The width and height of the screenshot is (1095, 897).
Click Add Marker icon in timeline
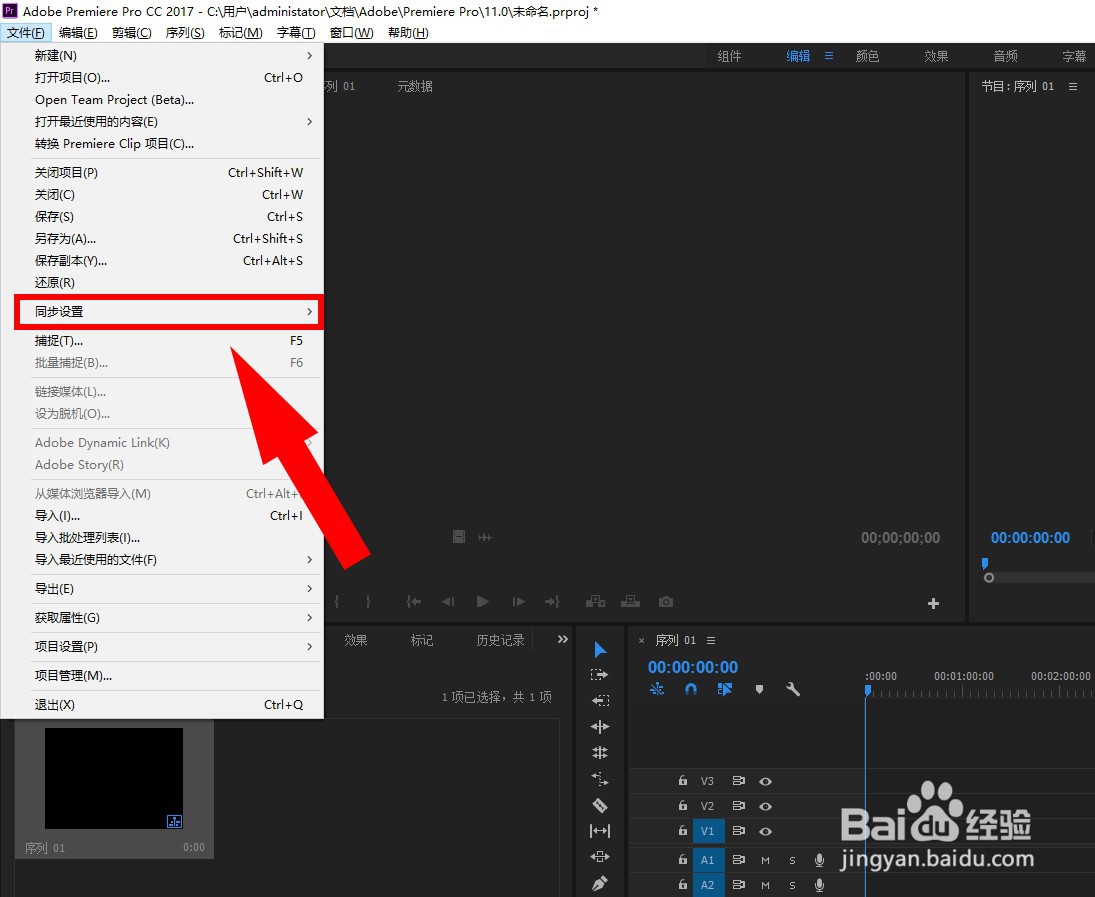click(759, 690)
